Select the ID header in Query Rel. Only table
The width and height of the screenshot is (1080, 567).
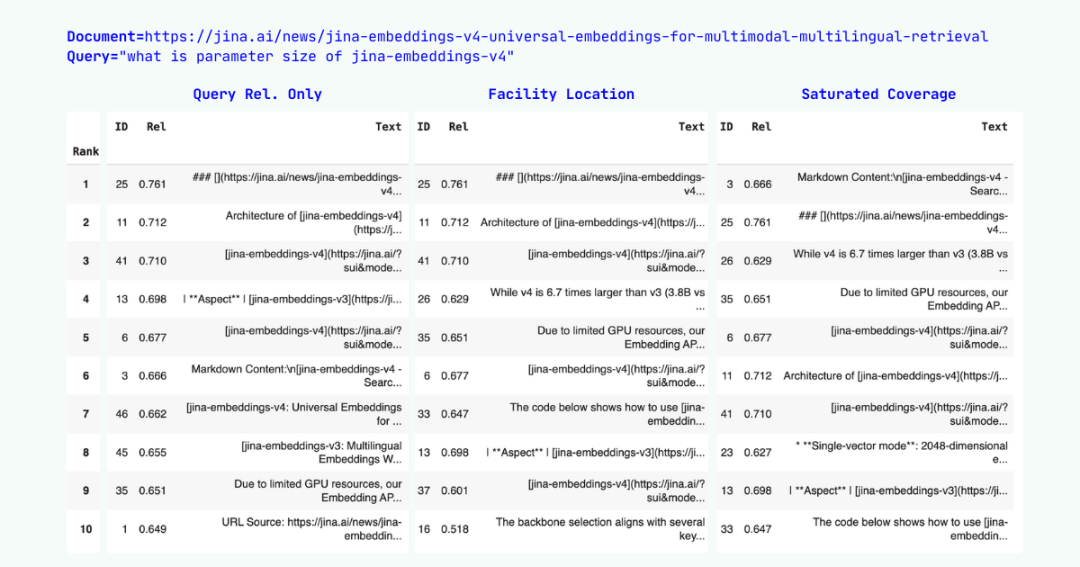121,127
